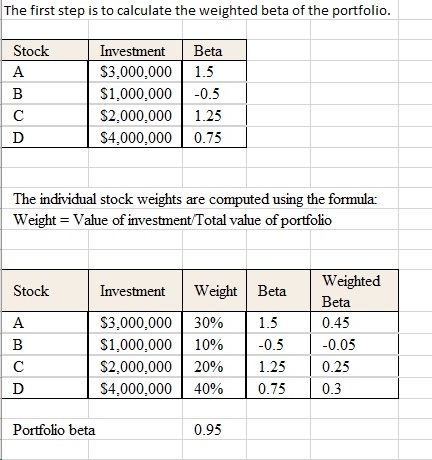The image size is (432, 460).
Task: Click the -0.5 beta cell in top table
Action: [x=214, y=94]
